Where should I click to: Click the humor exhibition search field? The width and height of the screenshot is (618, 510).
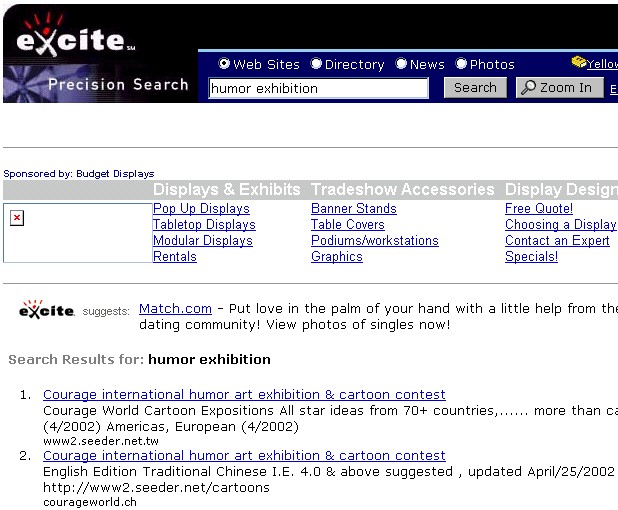point(318,88)
